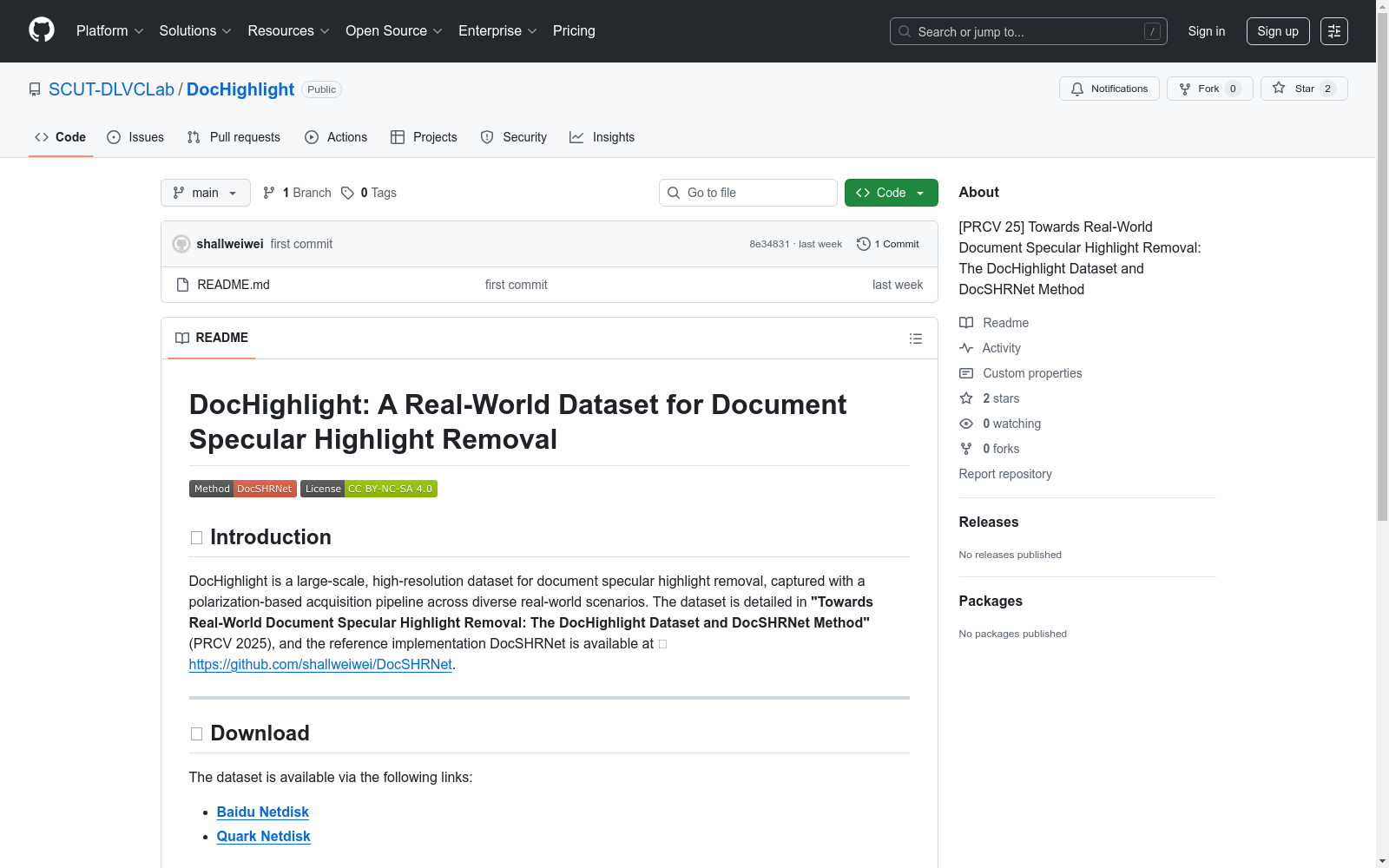Expand the Open Source menu
The image size is (1389, 868).
(x=394, y=31)
